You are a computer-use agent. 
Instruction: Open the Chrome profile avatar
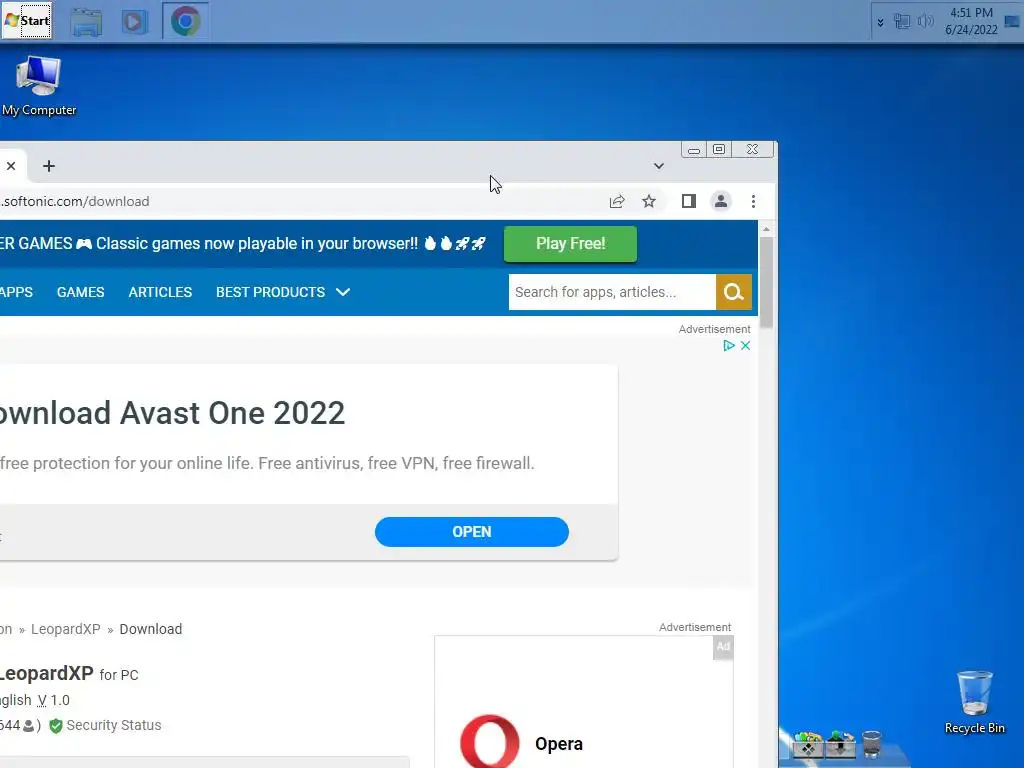coord(721,201)
